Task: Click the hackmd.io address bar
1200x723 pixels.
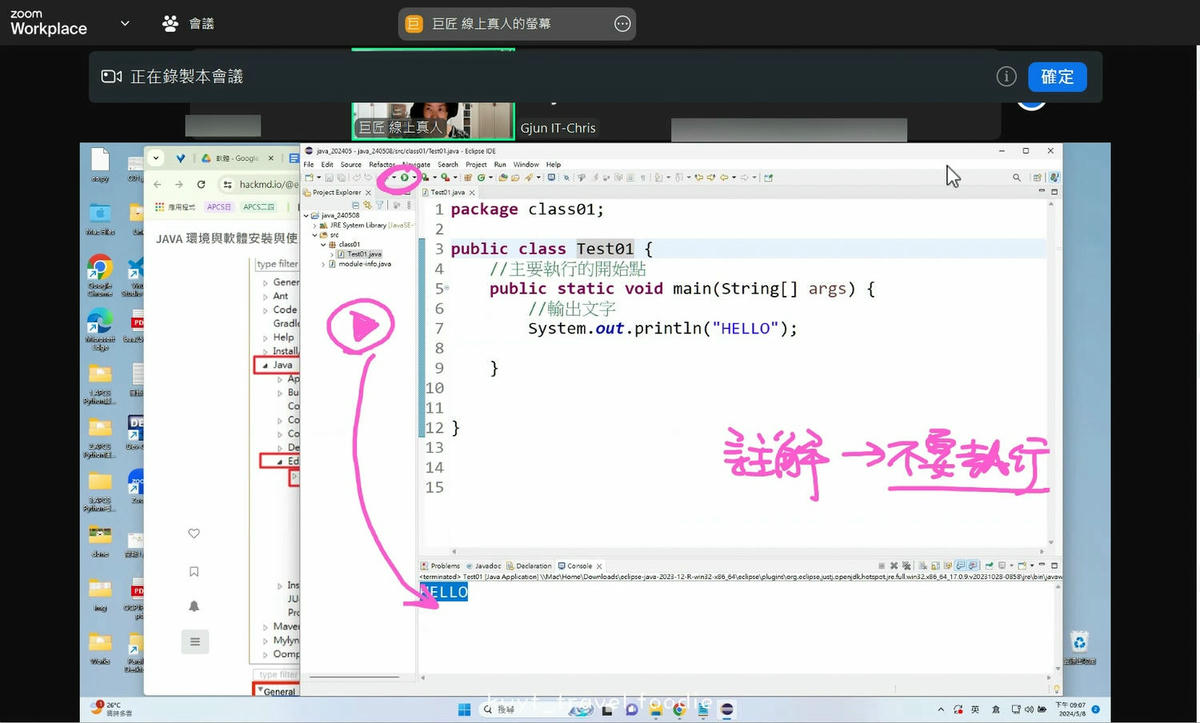Action: [257, 185]
